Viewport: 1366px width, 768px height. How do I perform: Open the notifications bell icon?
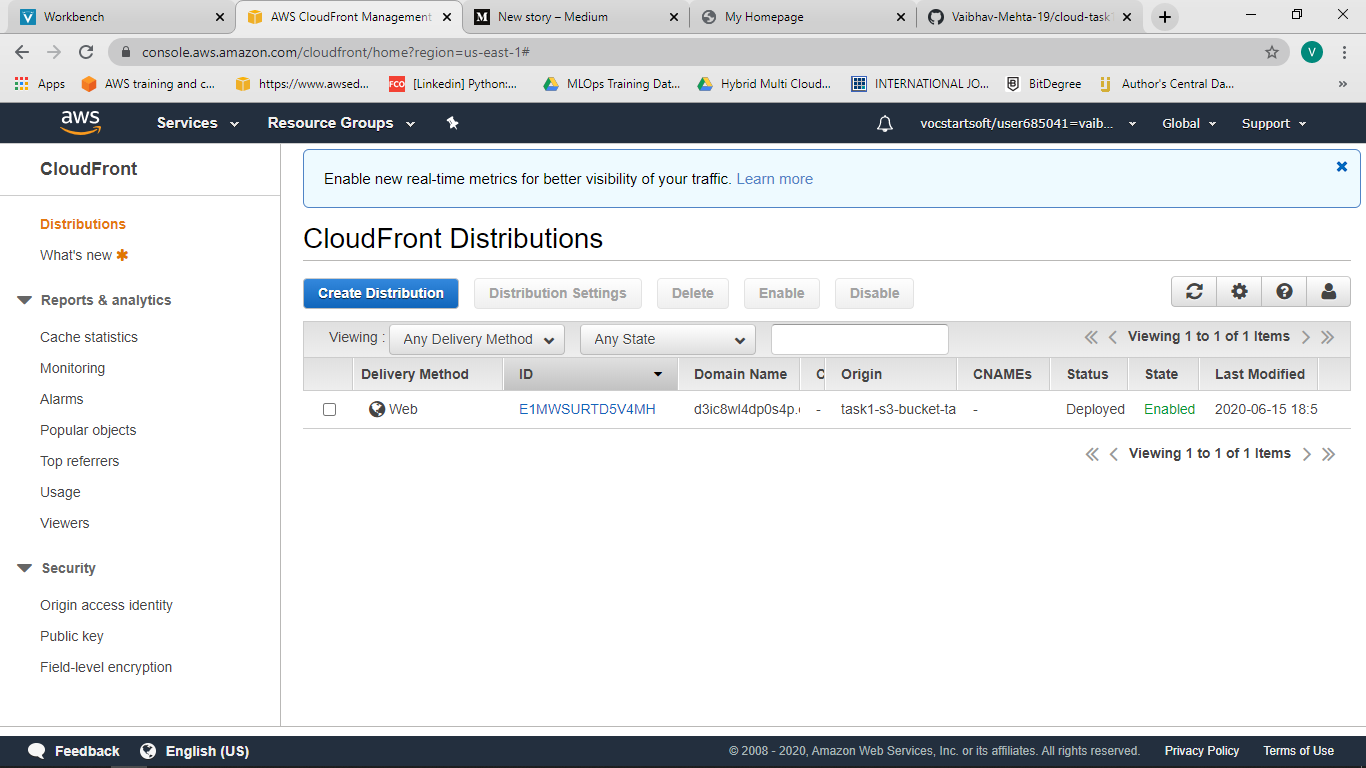point(884,123)
